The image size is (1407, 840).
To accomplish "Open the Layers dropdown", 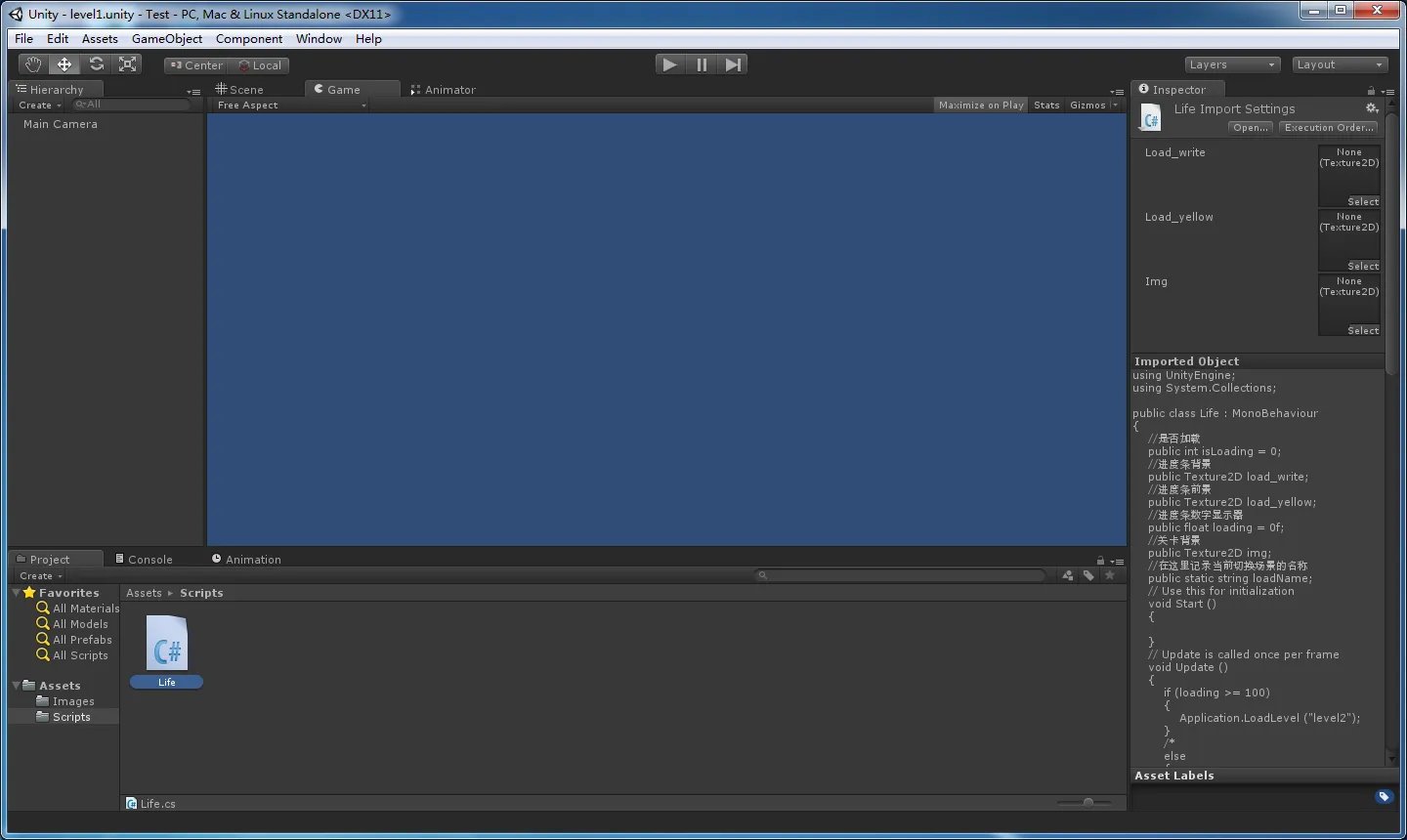I will pos(1232,64).
